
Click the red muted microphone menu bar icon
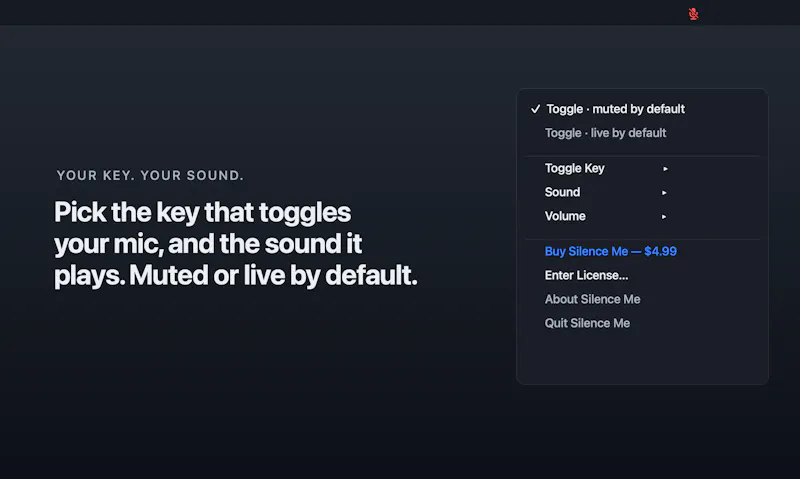coord(693,14)
